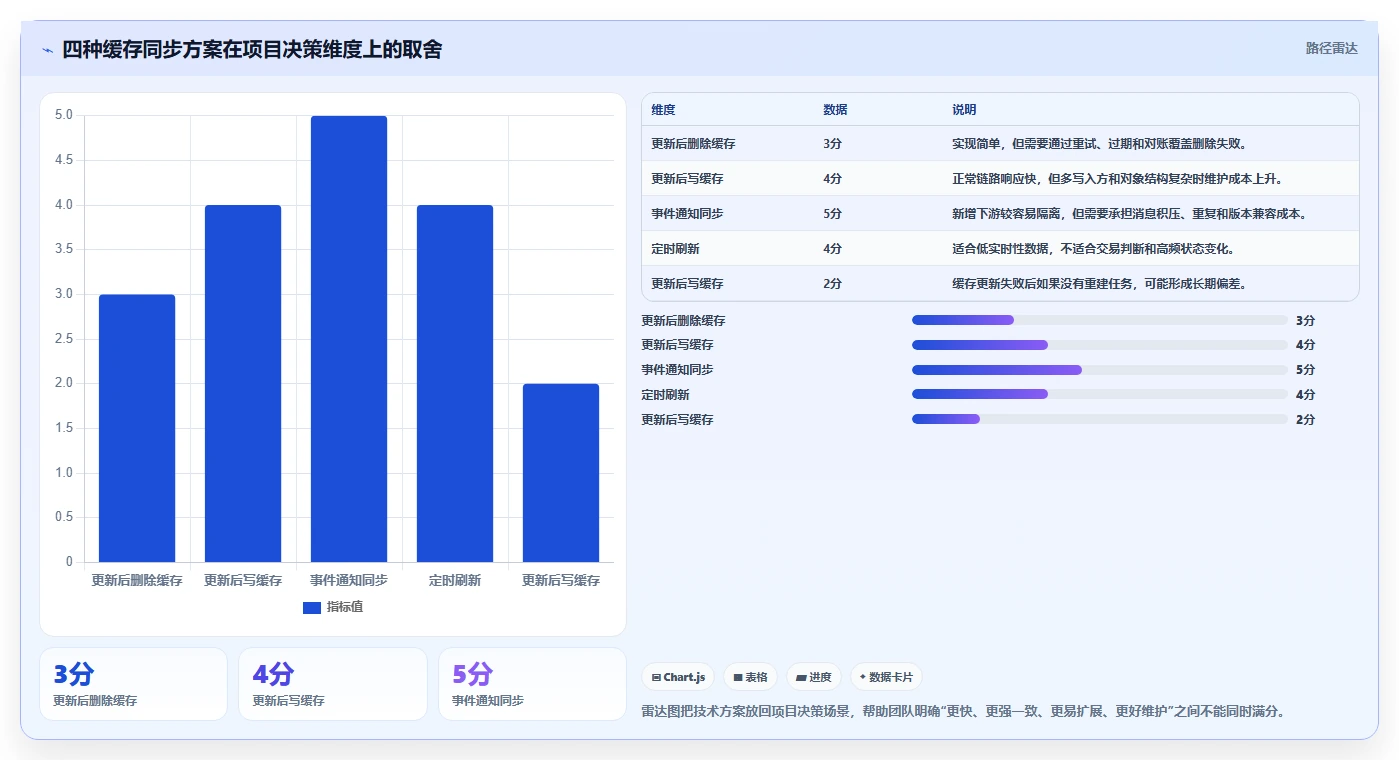Click the description 新增下游较容易隔离…
The height and width of the screenshot is (760, 1399).
1129,214
